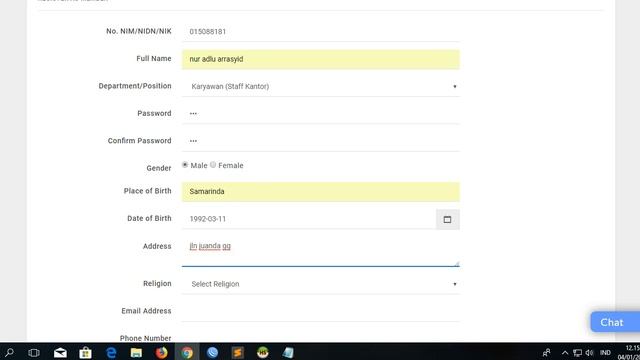Open Task View on the taskbar

click(34, 352)
